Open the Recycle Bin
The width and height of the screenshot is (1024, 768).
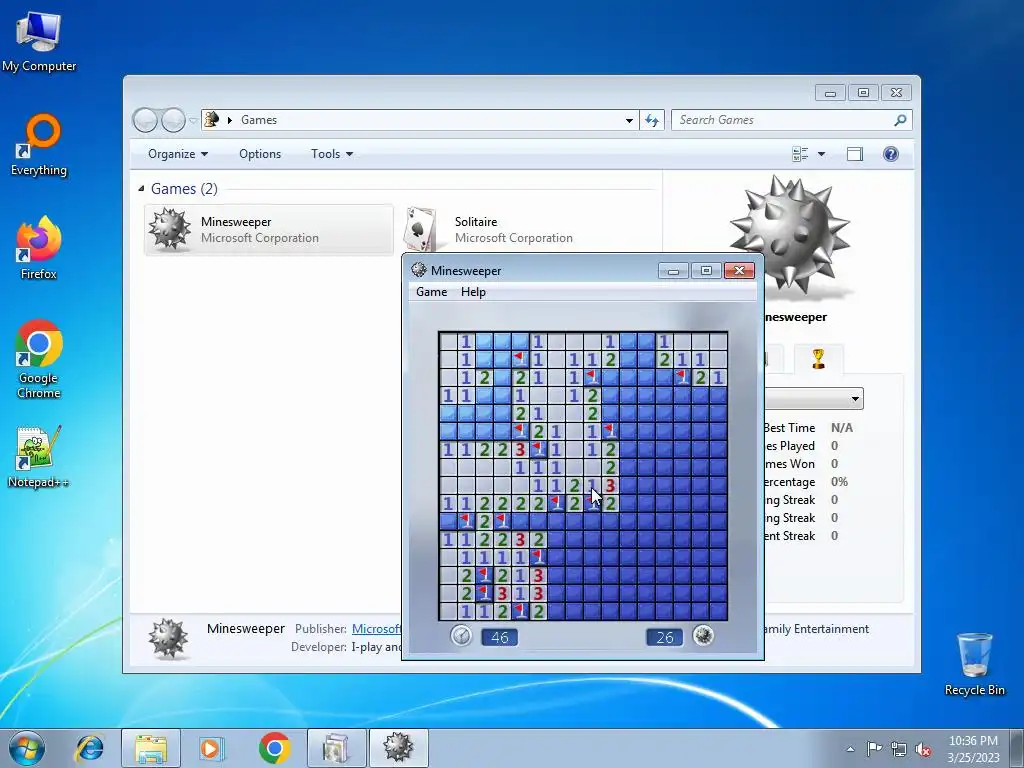(974, 664)
